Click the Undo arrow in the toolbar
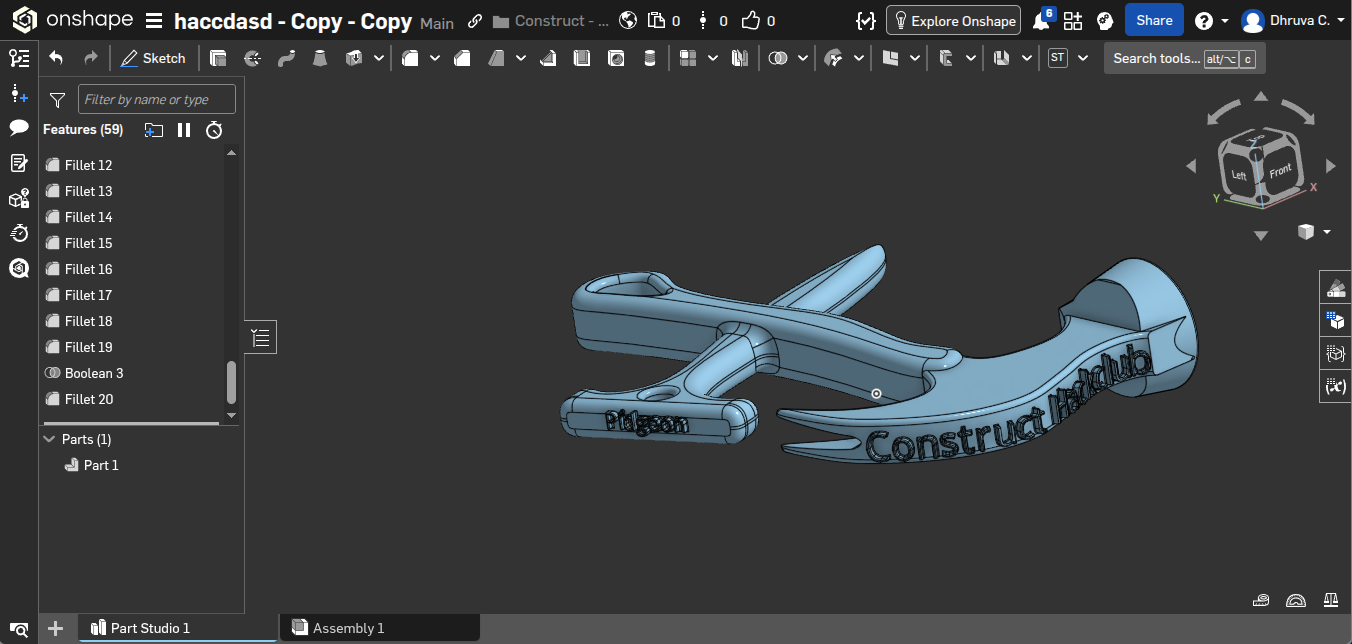 56,58
